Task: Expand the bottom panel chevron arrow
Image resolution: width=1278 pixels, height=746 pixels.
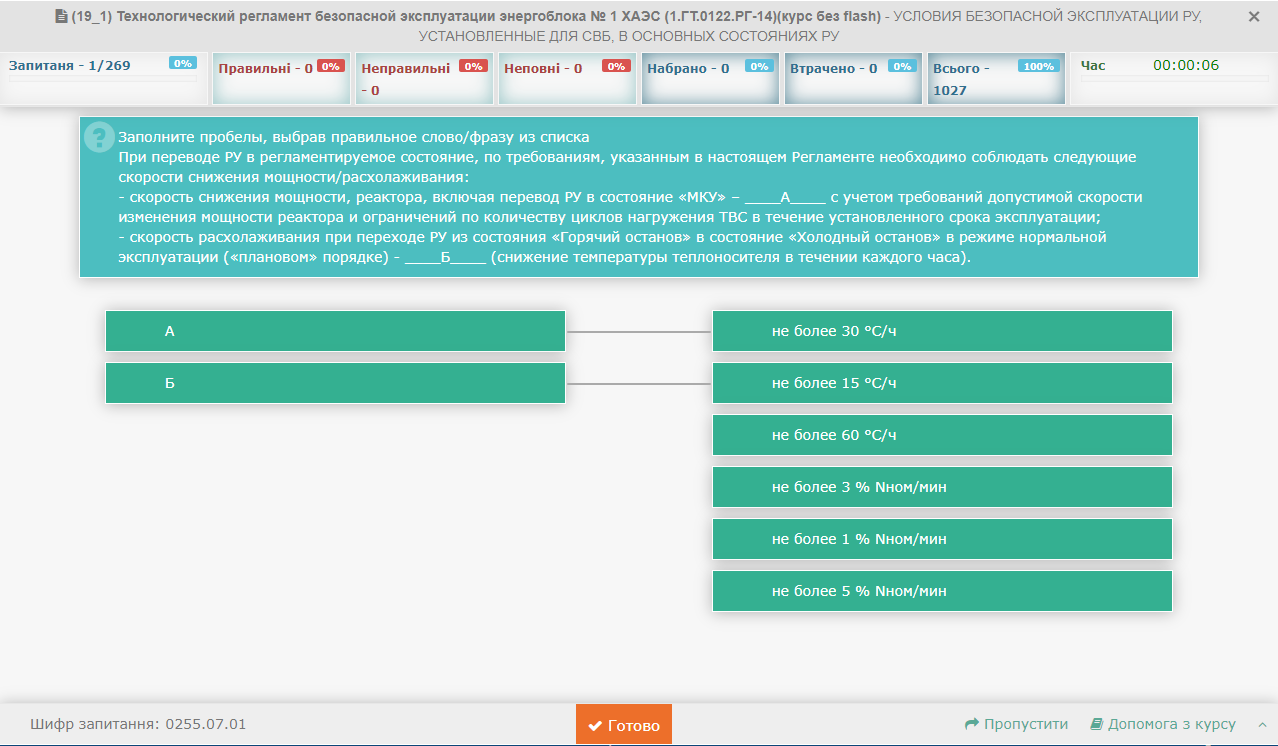Action: coord(1263,724)
